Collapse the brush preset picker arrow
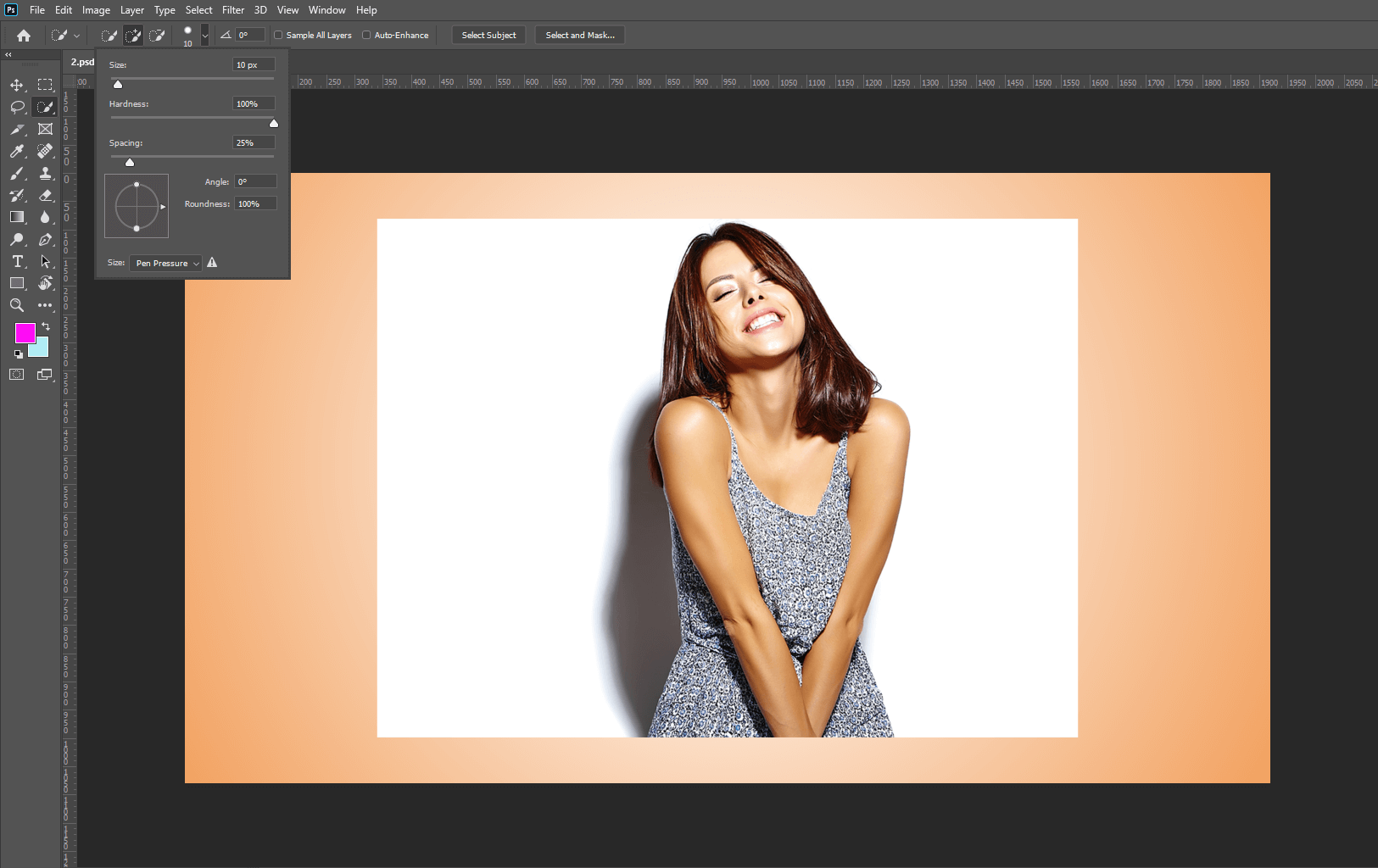1378x868 pixels. coord(204,36)
